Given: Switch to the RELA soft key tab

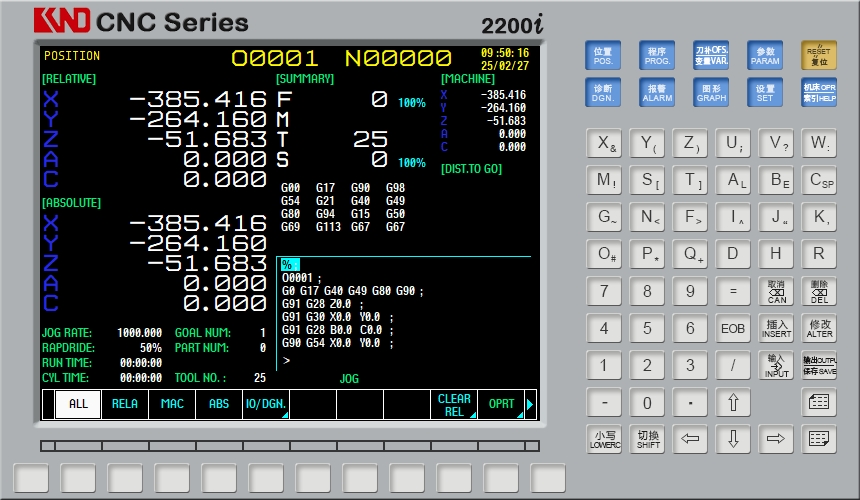Looking at the screenshot, I should (125, 404).
